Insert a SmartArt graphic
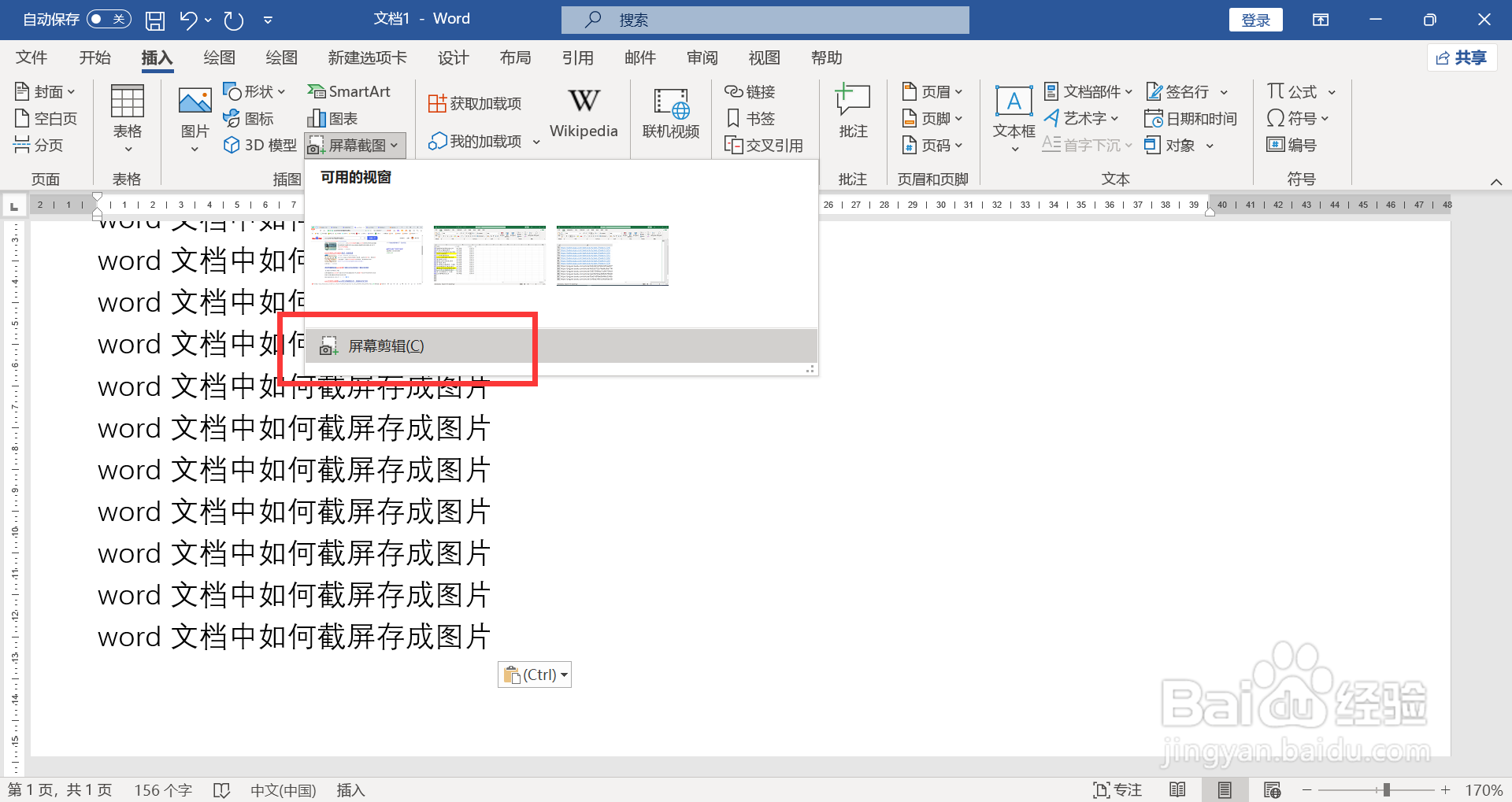This screenshot has width=1512, height=802. [x=350, y=91]
